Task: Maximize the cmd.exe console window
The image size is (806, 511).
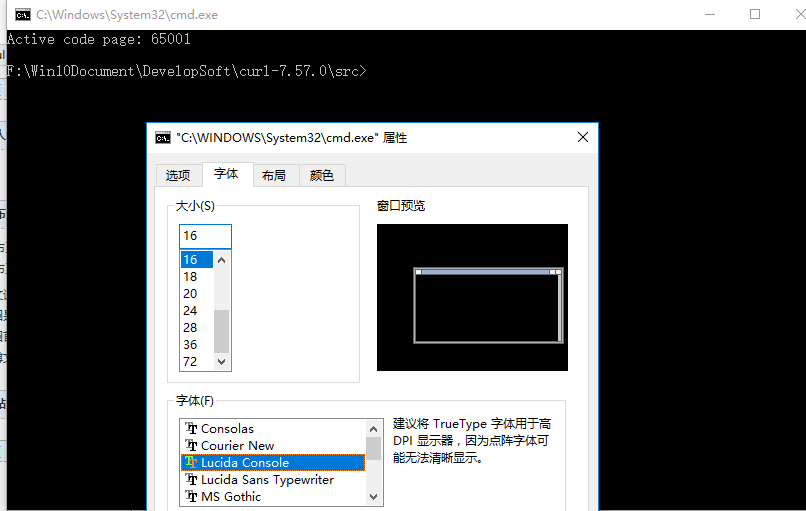Action: (x=755, y=14)
